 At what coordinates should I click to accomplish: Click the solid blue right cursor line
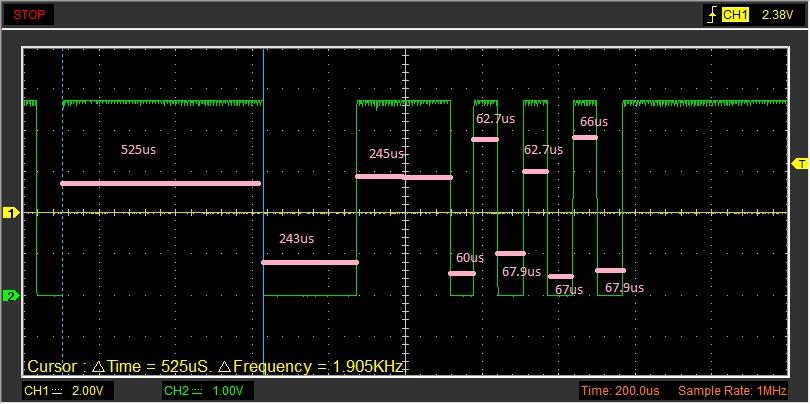(263, 212)
